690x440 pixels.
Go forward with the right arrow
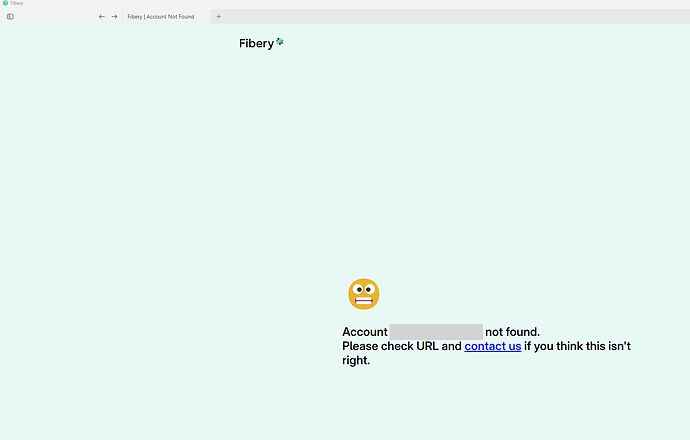pos(114,17)
